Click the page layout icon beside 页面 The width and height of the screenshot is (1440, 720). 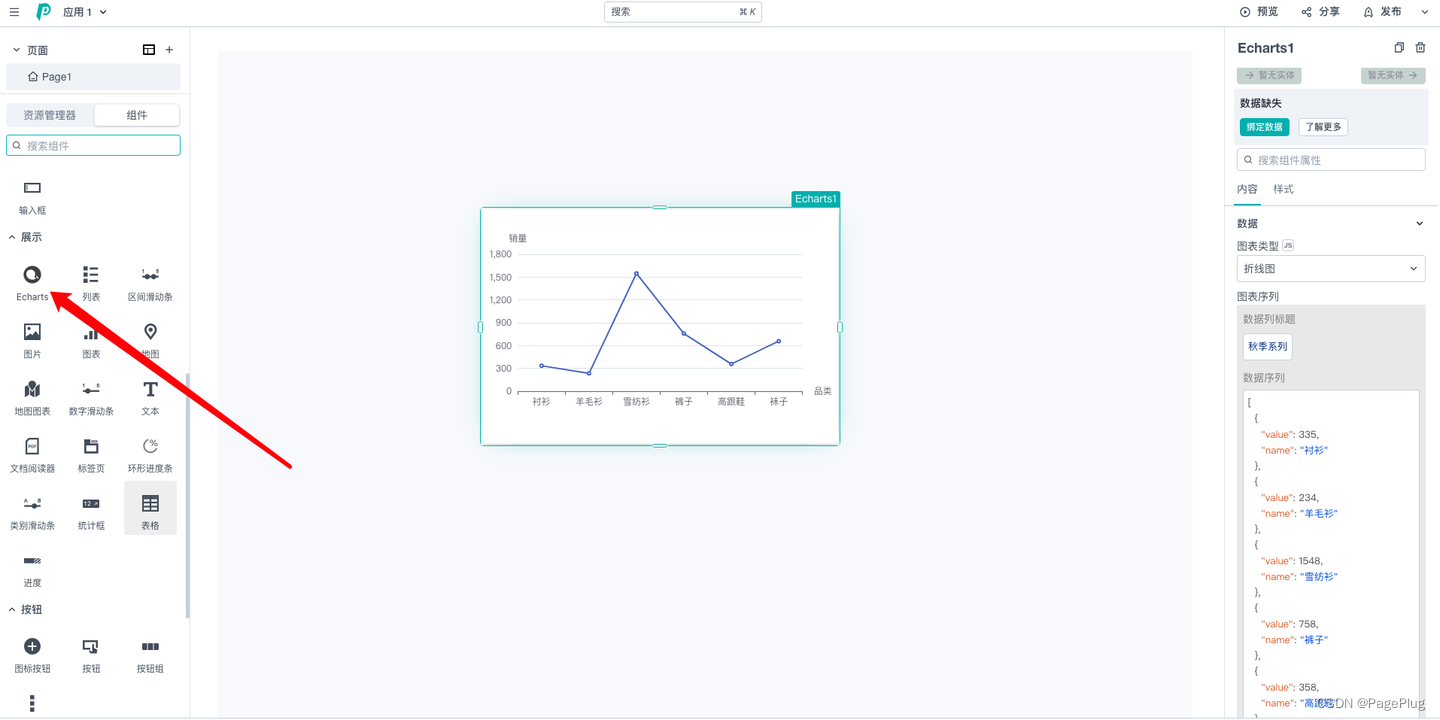pyautogui.click(x=149, y=50)
